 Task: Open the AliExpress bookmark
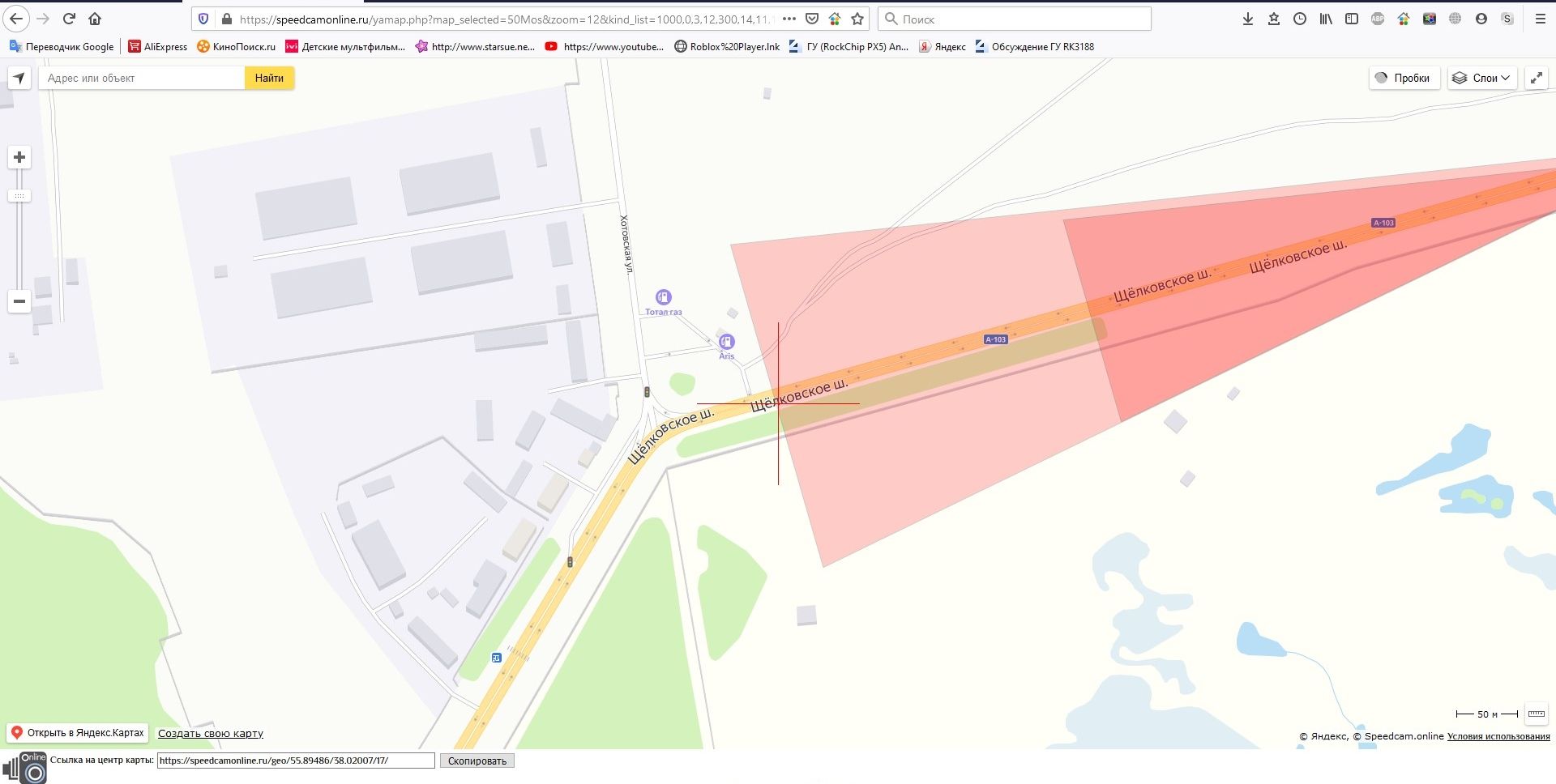pos(158,47)
